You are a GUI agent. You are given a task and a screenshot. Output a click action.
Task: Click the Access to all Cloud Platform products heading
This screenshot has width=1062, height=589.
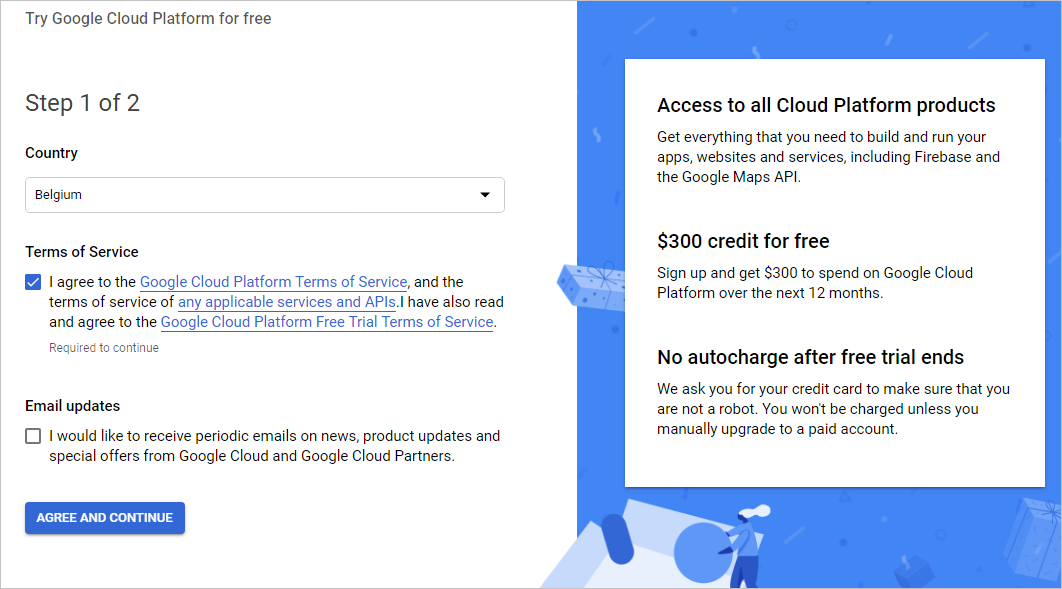(826, 105)
